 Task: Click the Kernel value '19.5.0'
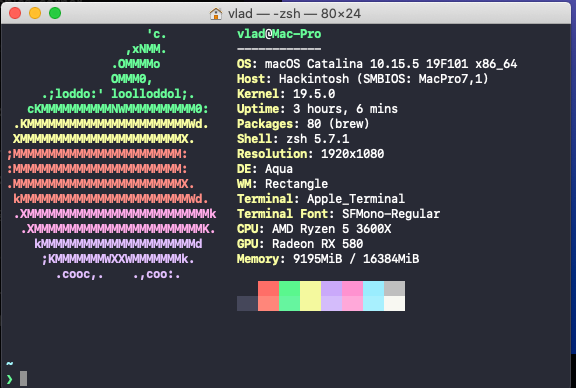[x=314, y=94]
